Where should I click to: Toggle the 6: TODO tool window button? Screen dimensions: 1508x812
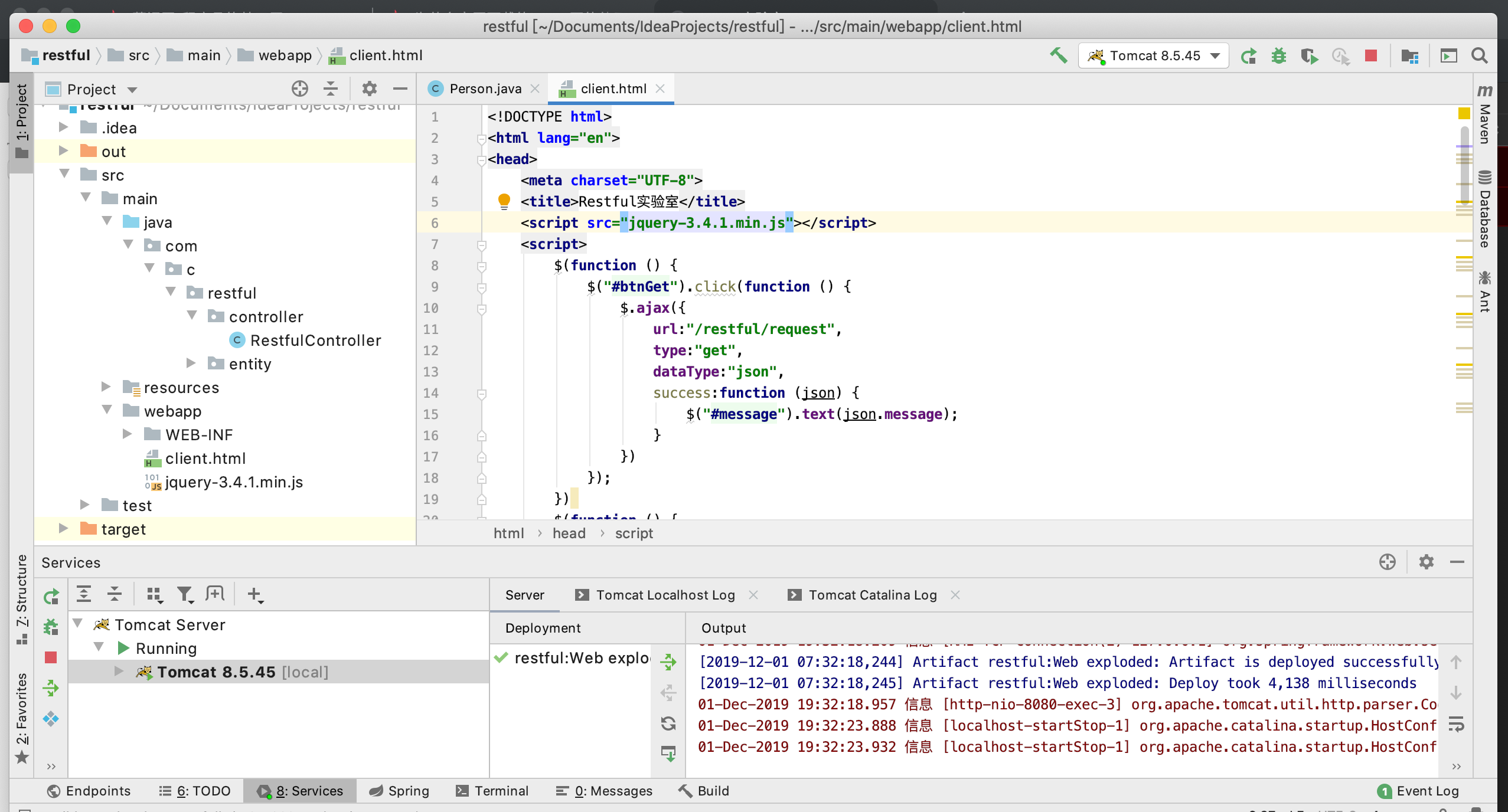194,791
